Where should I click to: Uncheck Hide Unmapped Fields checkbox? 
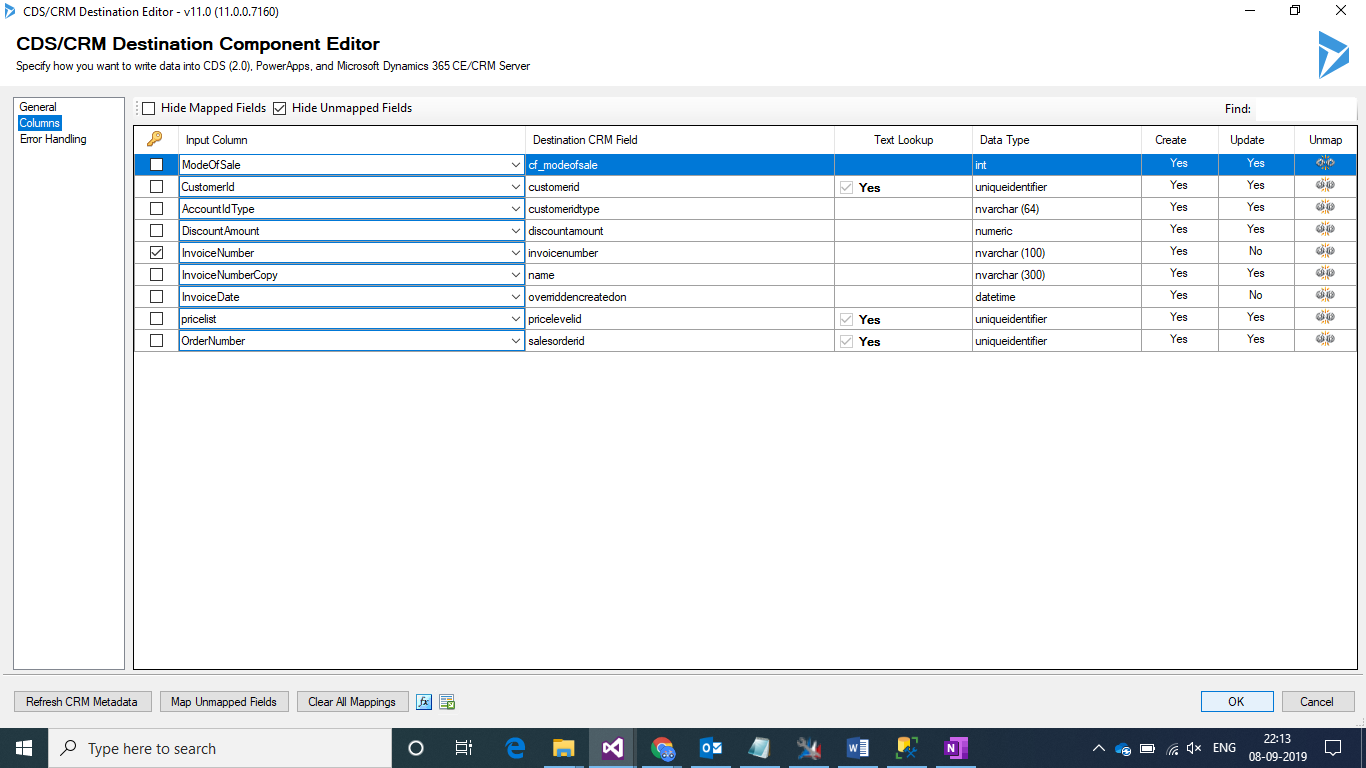(x=280, y=108)
